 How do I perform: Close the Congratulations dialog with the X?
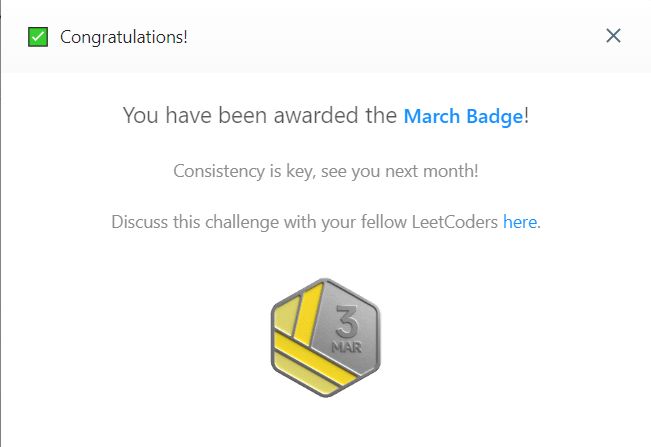pos(613,36)
